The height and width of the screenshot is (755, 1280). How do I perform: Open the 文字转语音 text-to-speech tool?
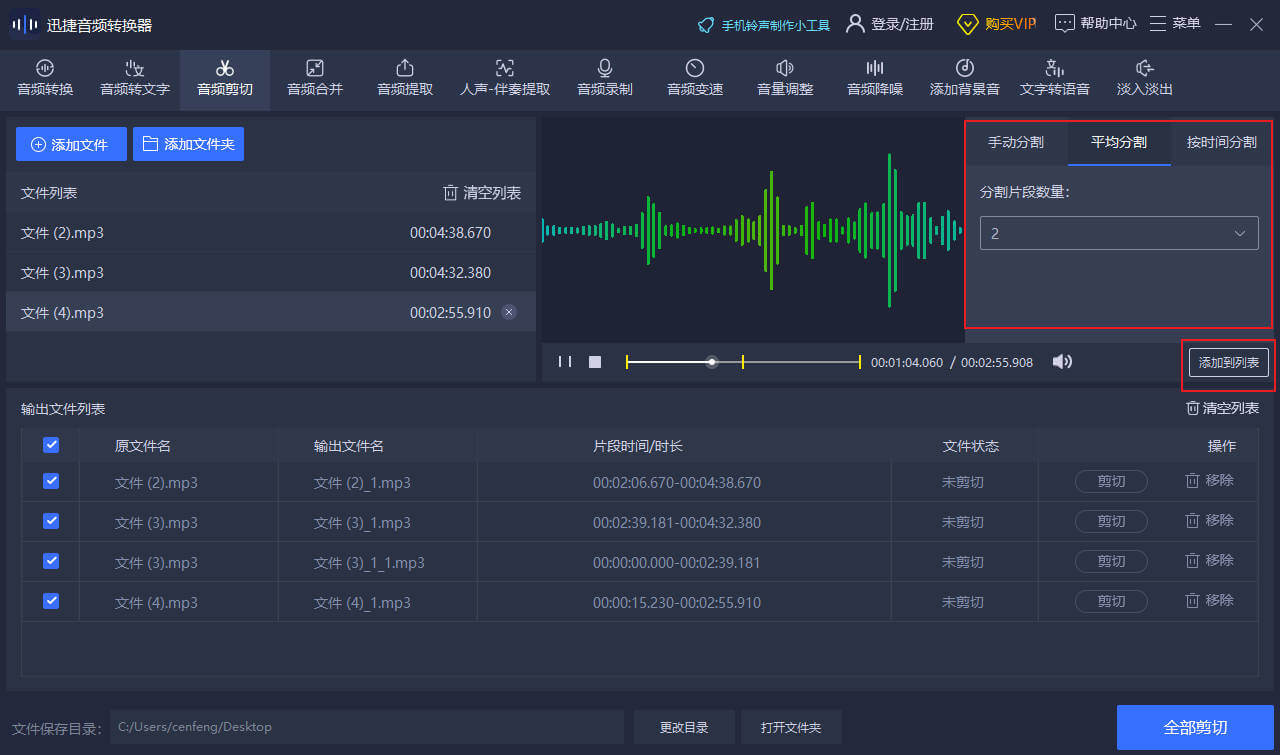click(x=1054, y=79)
